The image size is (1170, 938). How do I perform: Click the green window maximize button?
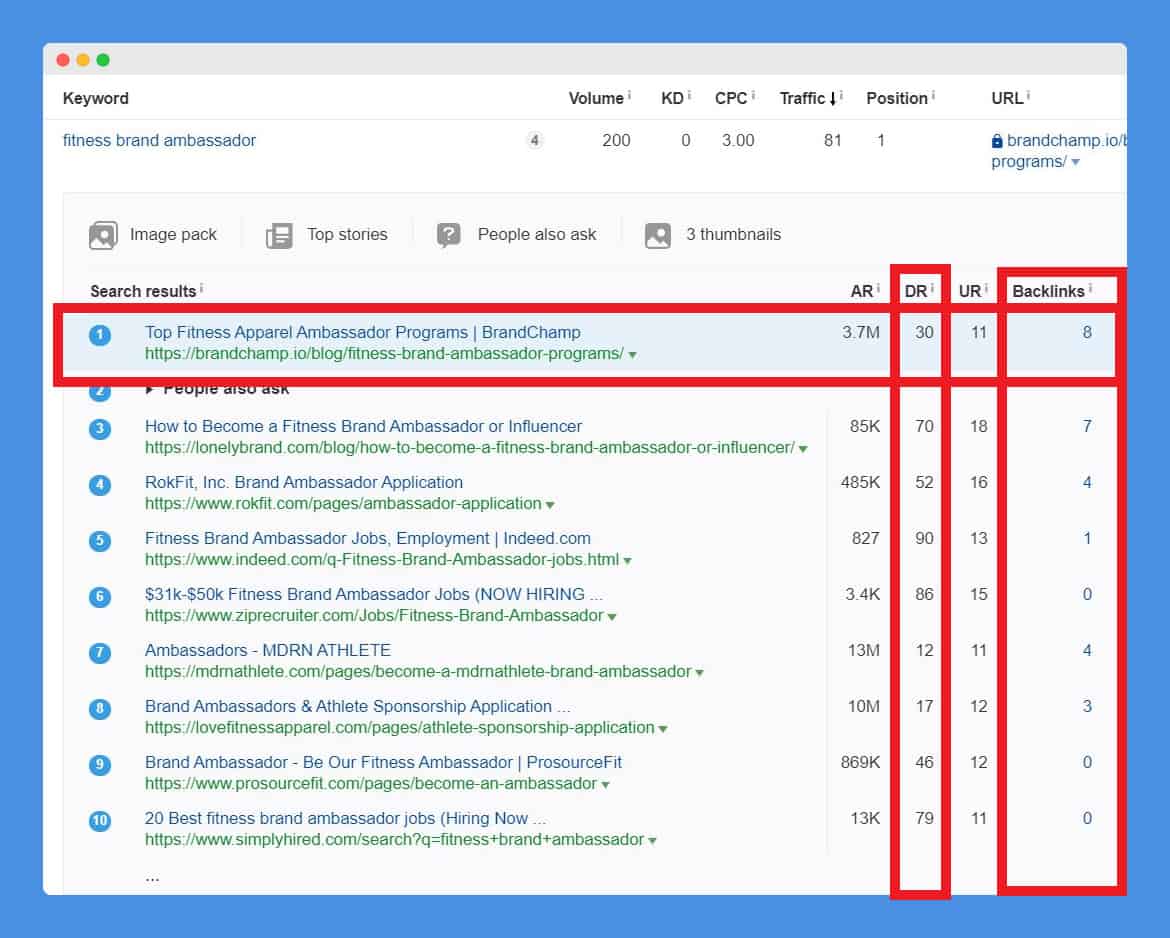[103, 60]
